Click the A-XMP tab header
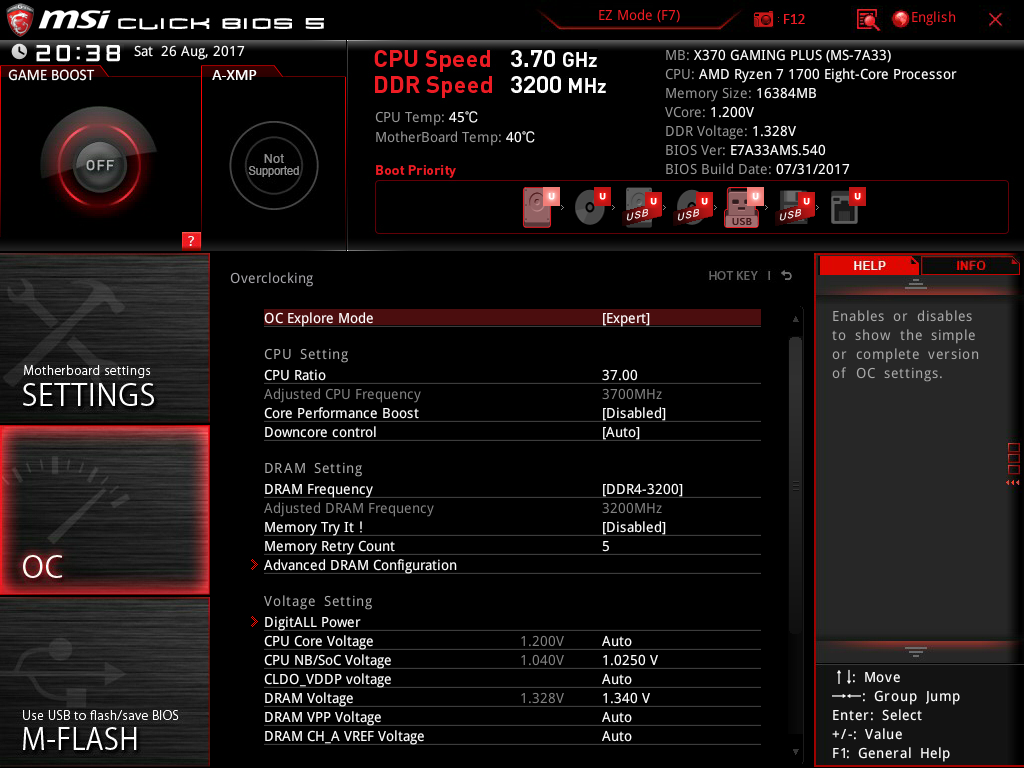This screenshot has height=768, width=1024. (x=234, y=75)
